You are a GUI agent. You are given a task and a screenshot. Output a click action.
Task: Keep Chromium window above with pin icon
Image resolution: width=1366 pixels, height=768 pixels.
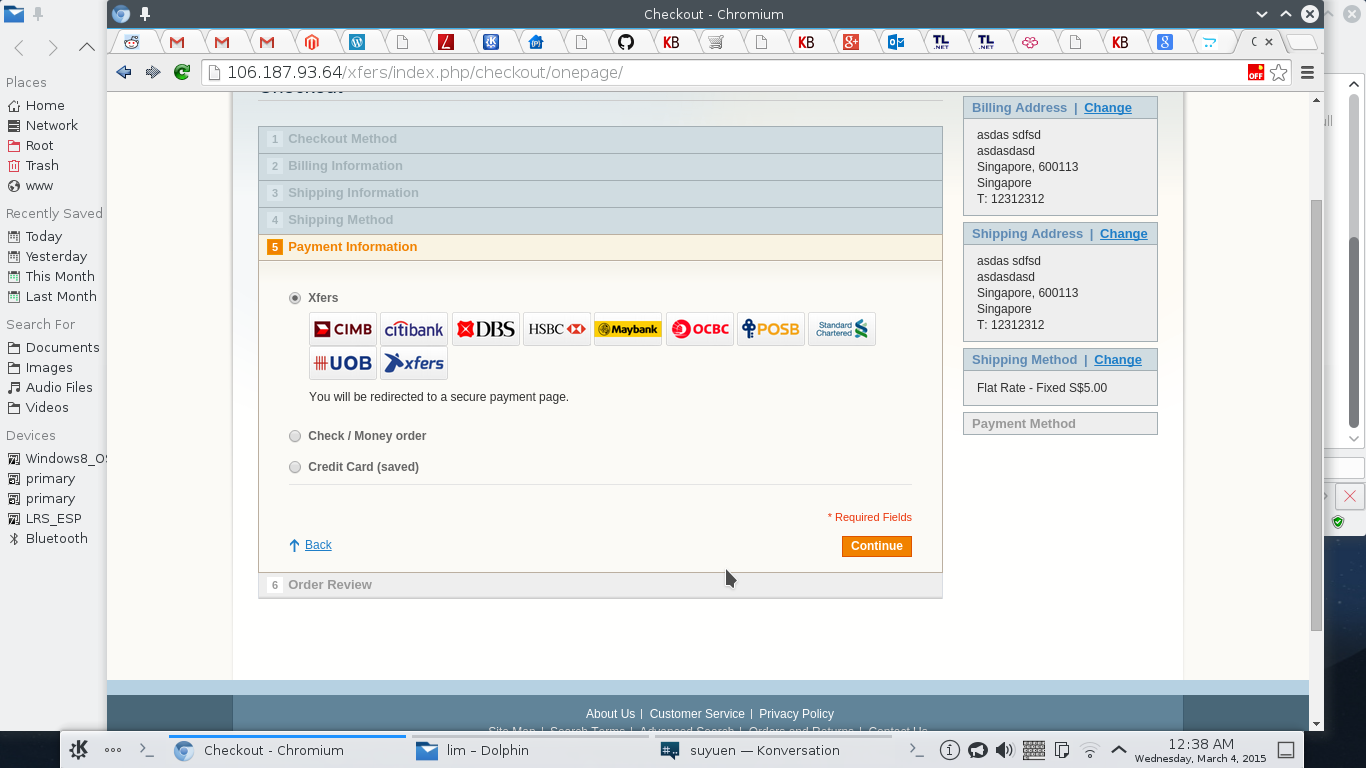pos(145,14)
